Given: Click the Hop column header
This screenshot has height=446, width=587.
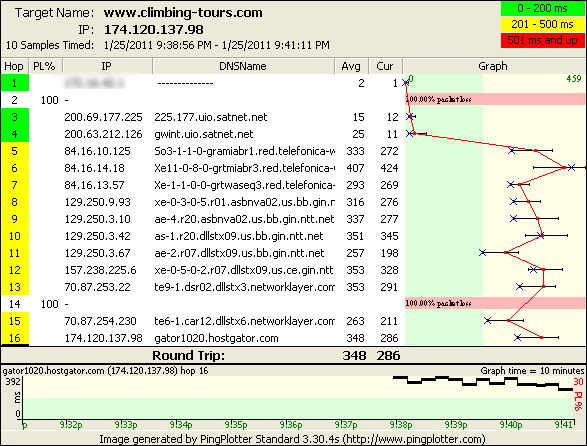Looking at the screenshot, I should [14, 66].
